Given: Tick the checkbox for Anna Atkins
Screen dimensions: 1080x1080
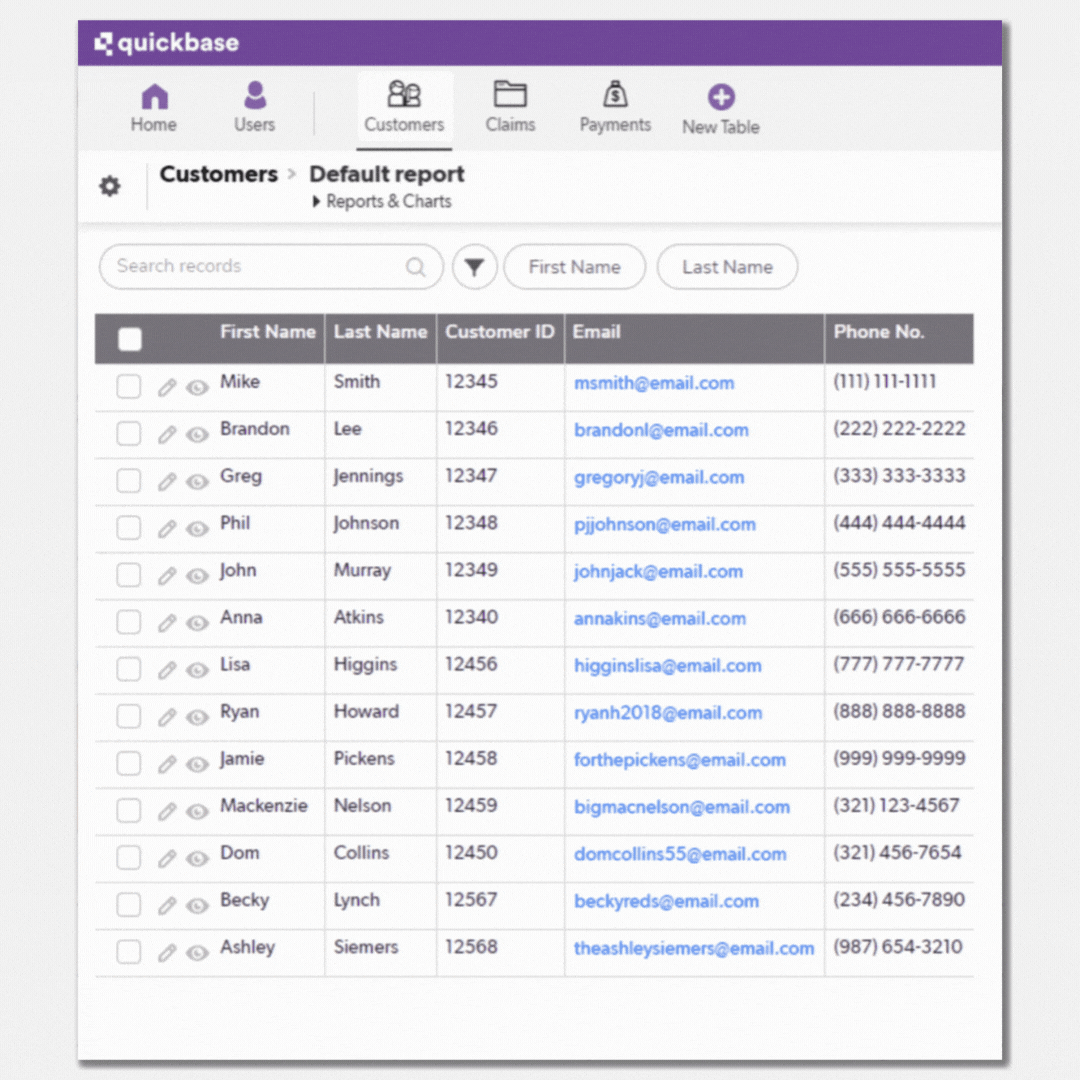Looking at the screenshot, I should click(x=129, y=622).
